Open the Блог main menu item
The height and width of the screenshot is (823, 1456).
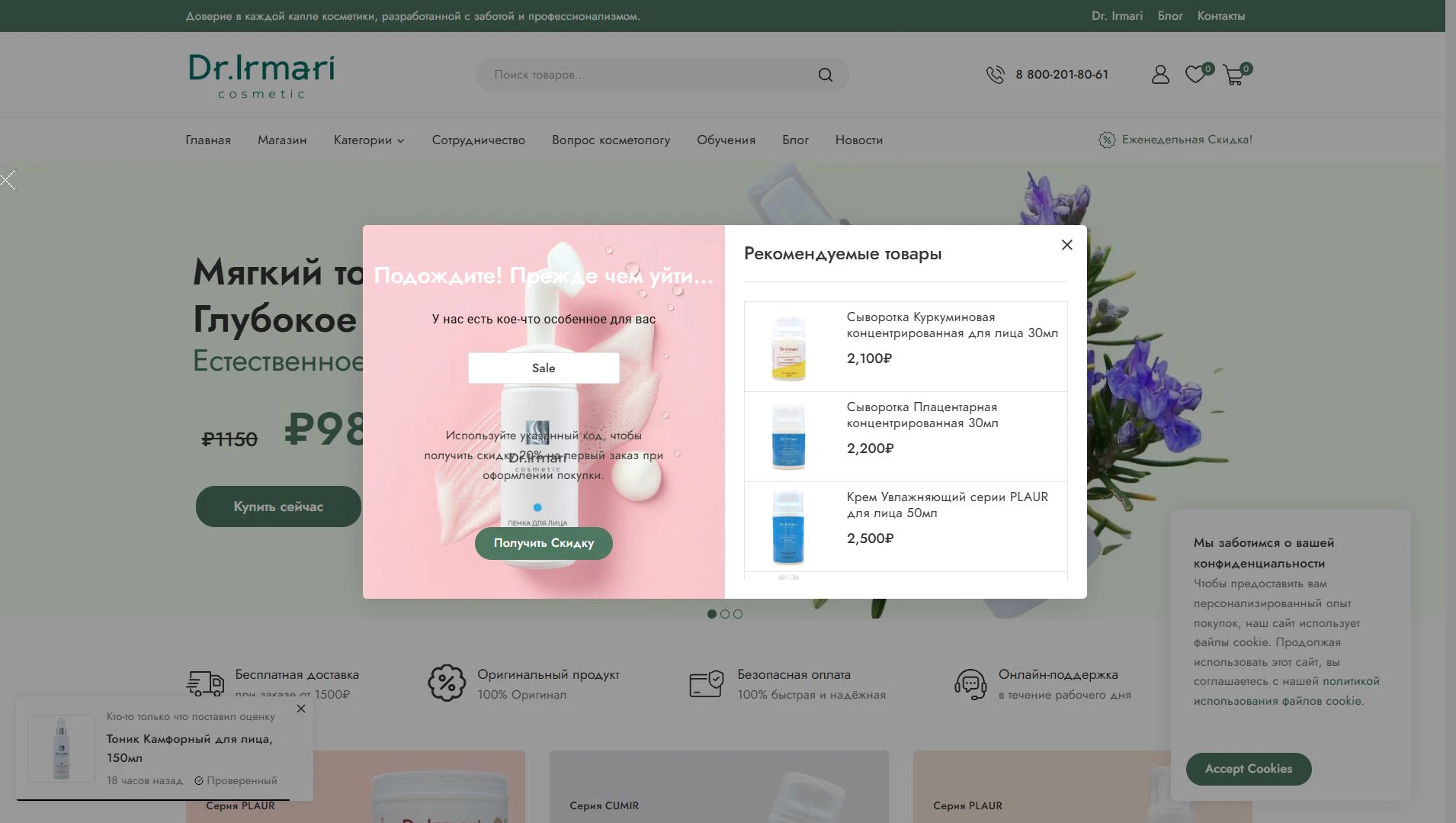tap(796, 140)
